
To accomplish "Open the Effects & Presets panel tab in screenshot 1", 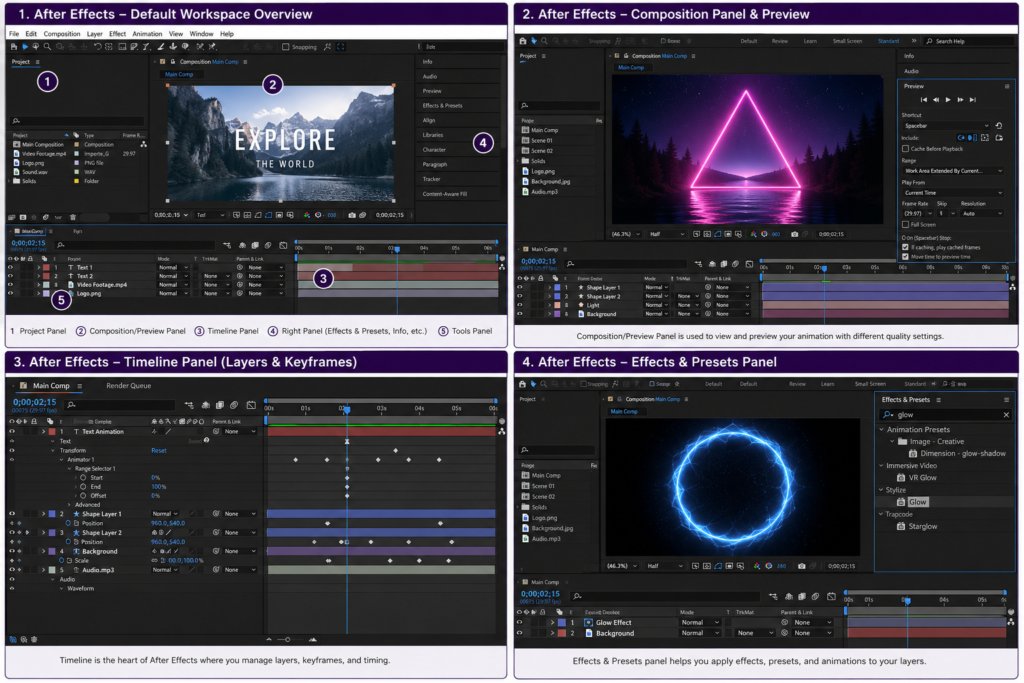I will click(x=442, y=106).
